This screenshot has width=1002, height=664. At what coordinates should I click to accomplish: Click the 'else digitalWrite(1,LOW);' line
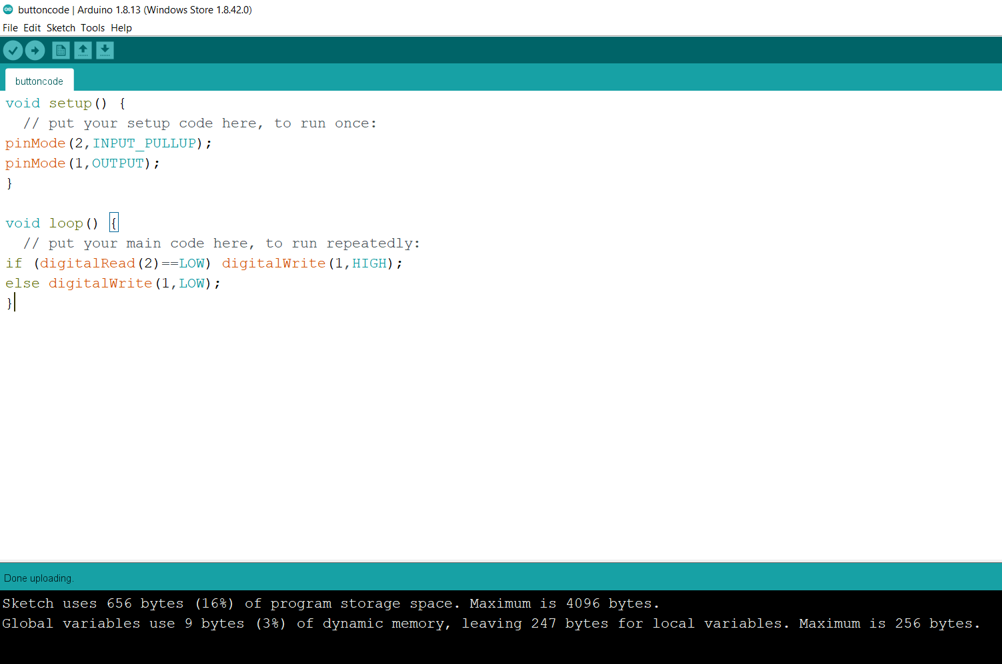(x=112, y=283)
